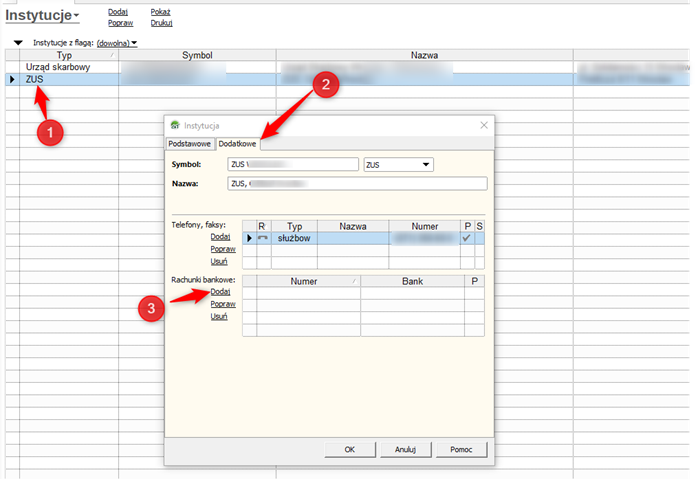This screenshot has width=698, height=479.
Task: Click Popraw under Telefony, faksy
Action: coord(223,249)
